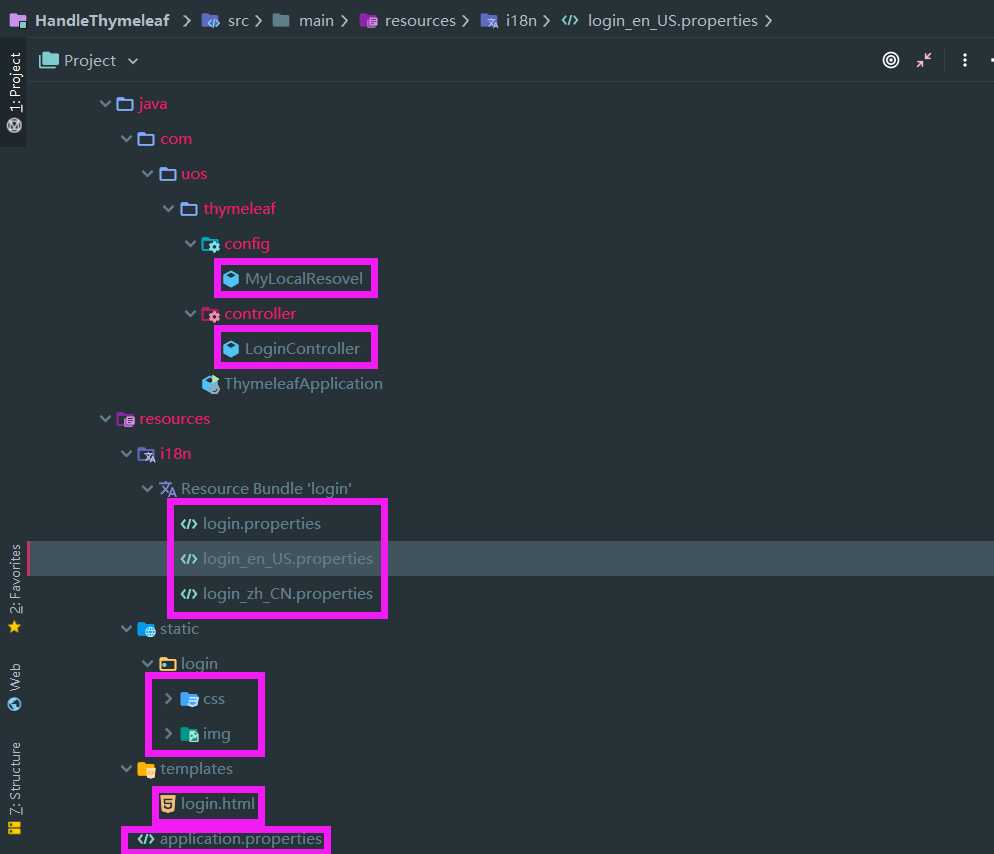The width and height of the screenshot is (994, 854).
Task: Collapse the i18n folder chevron
Action: click(x=126, y=453)
